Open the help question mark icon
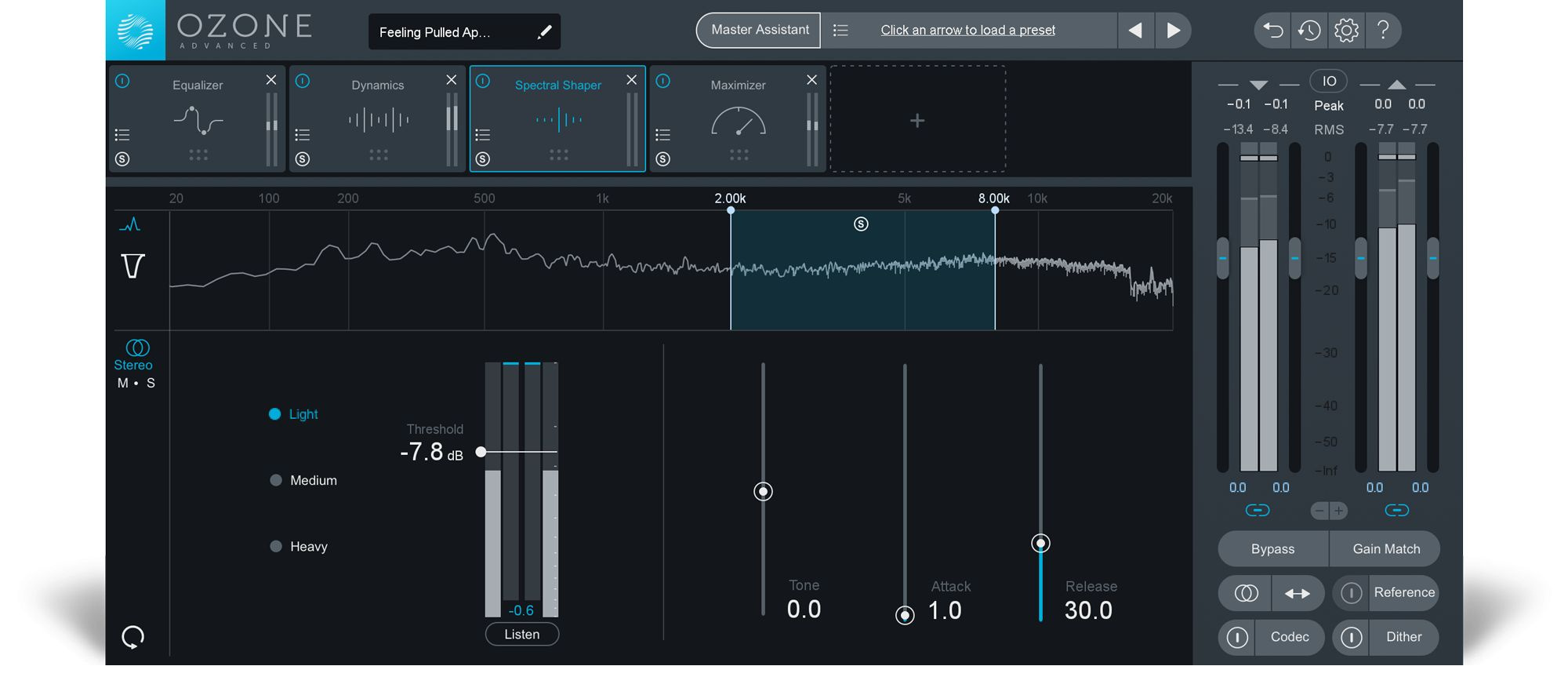Viewport: 1568px width, 677px height. click(1383, 31)
